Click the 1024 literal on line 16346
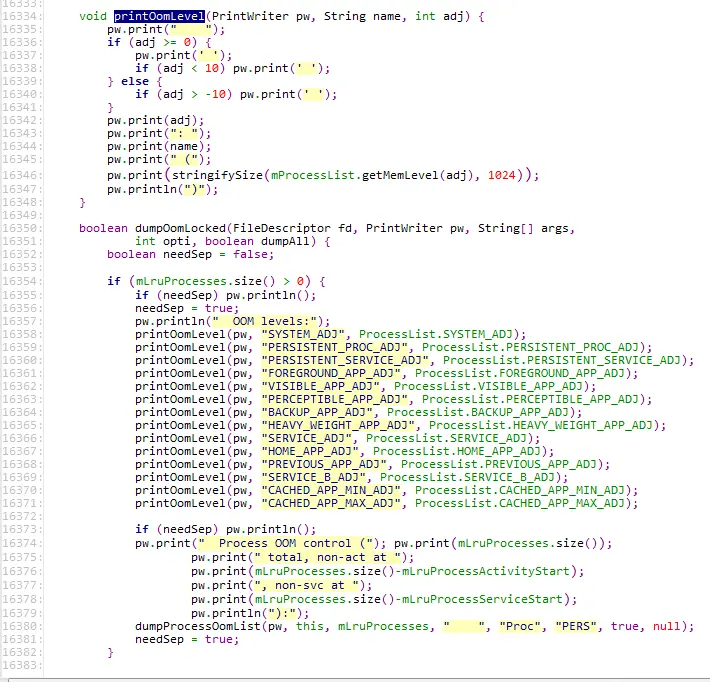Viewport: 710px width, 682px height. tap(502, 175)
